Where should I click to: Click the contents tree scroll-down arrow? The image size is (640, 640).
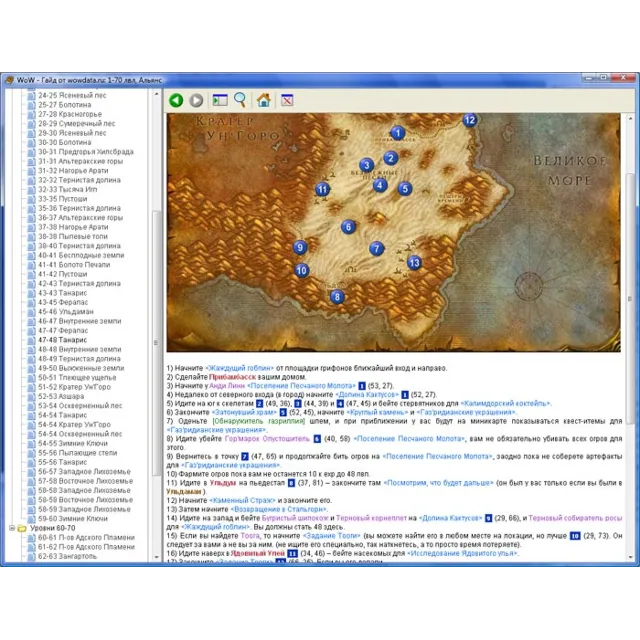point(157,557)
